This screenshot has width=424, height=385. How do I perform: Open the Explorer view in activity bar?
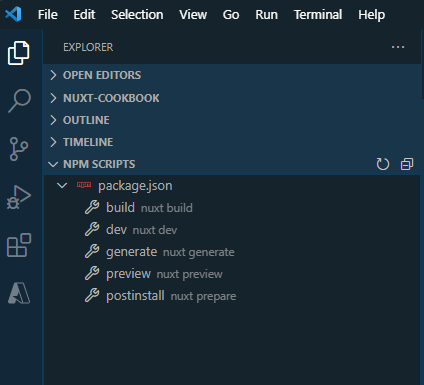(x=19, y=53)
